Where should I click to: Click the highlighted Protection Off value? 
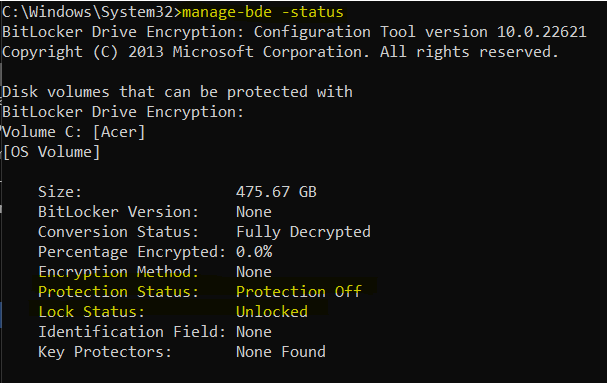[x=299, y=292]
